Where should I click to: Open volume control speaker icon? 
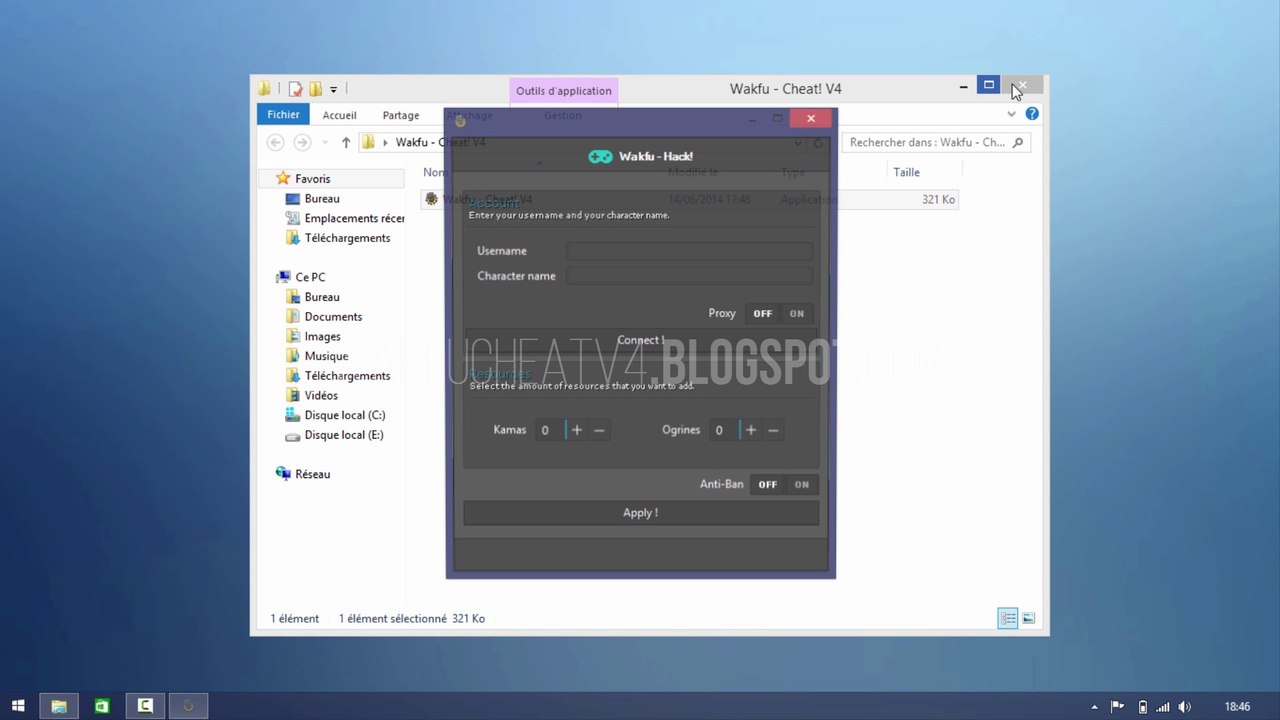coord(1186,707)
